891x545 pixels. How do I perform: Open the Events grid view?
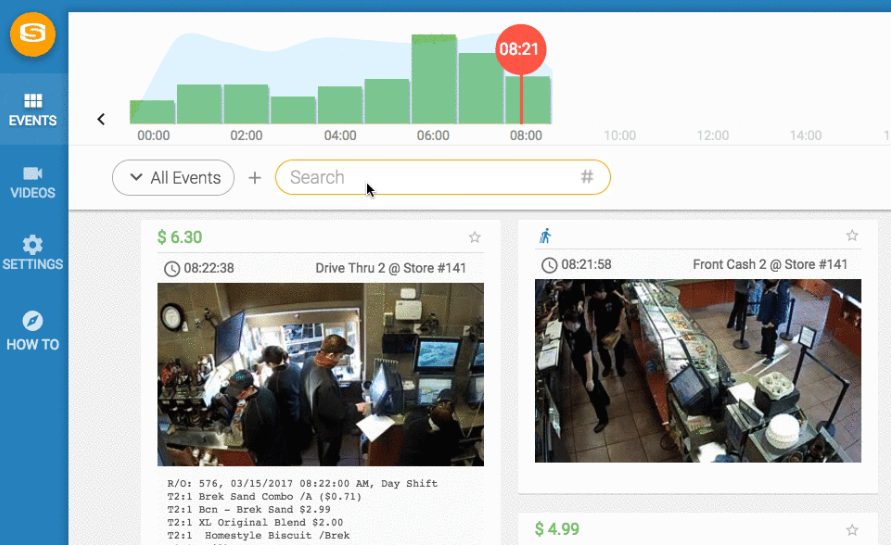(33, 110)
